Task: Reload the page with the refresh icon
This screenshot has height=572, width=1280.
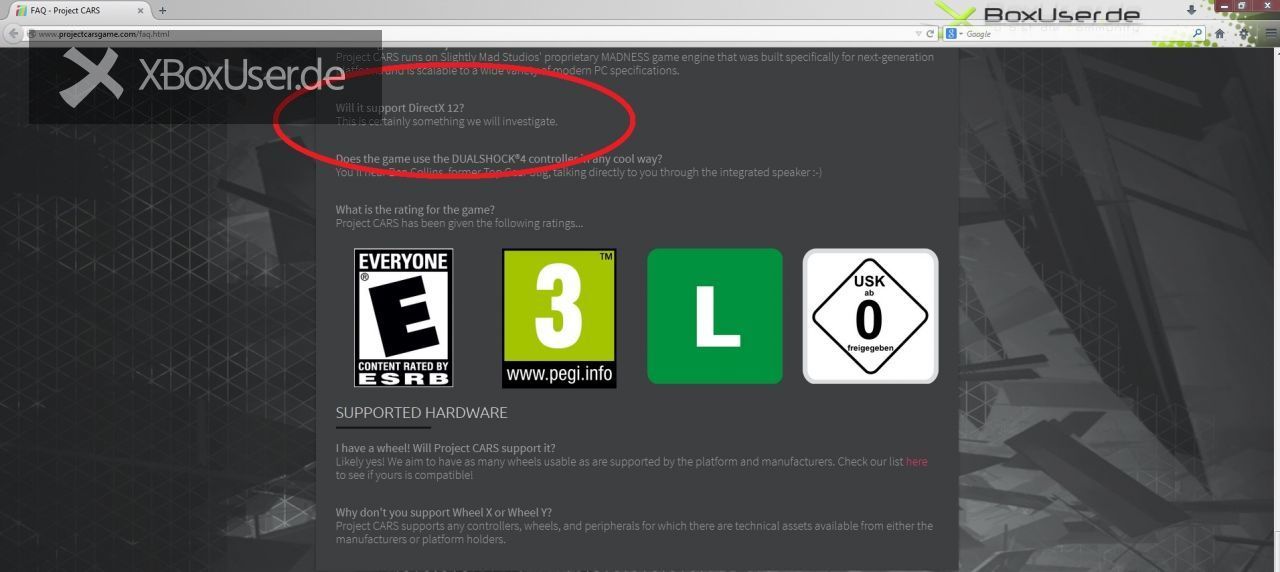Action: 931,34
